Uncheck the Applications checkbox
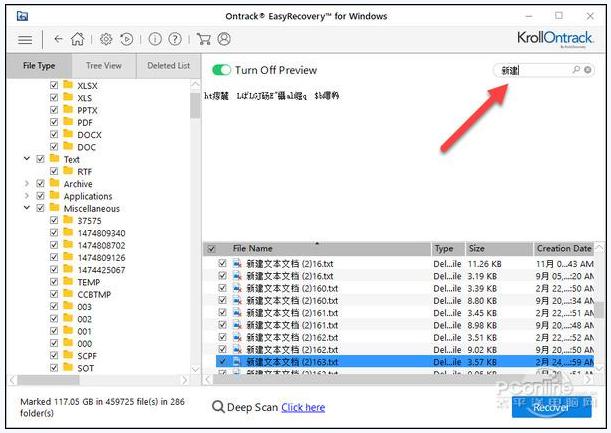 click(40, 196)
